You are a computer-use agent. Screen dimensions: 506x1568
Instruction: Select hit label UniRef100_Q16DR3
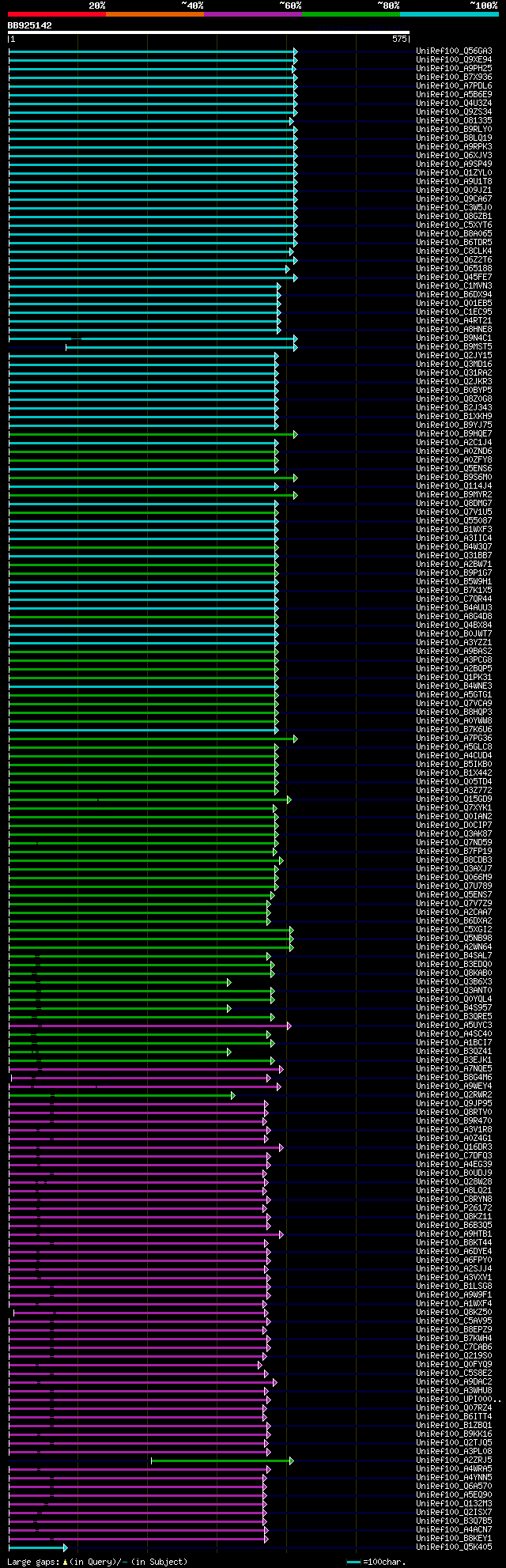click(x=454, y=1147)
